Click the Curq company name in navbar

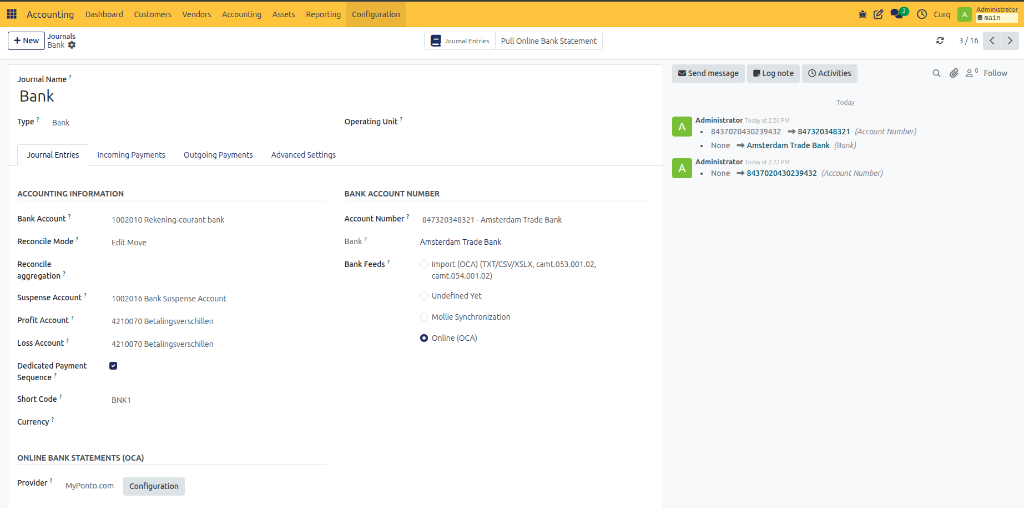(942, 14)
